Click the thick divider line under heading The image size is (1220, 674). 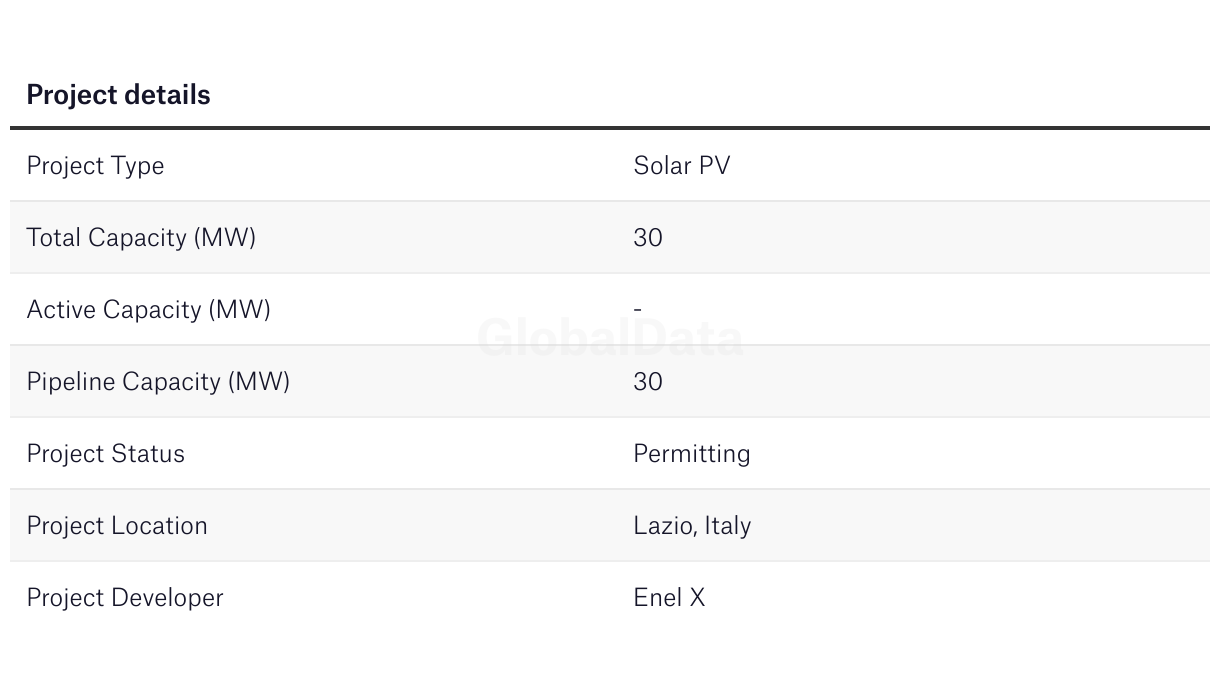[x=610, y=128]
